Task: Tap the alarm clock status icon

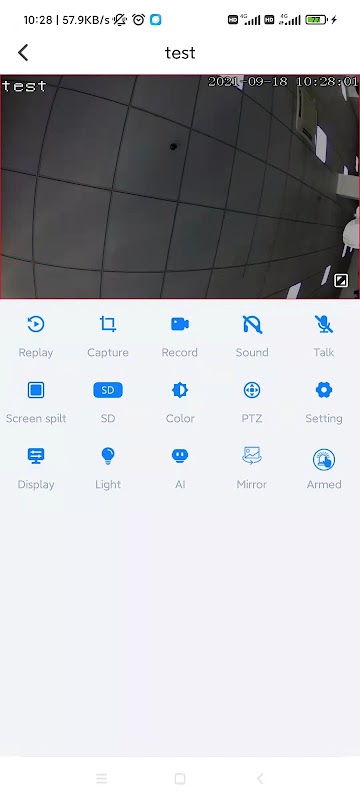Action: 138,20
